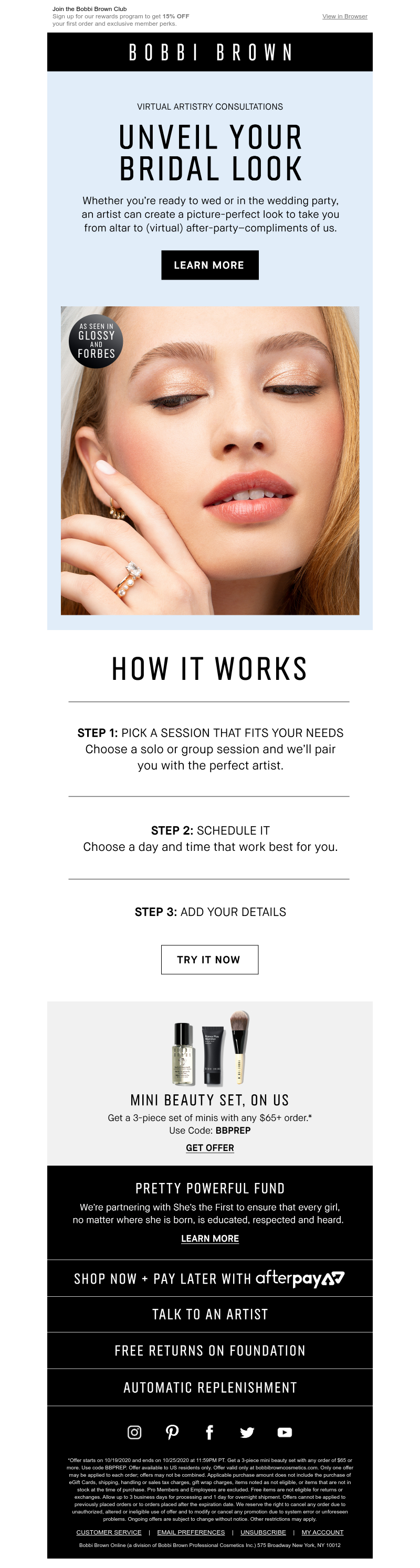The image size is (420, 1568).
Task: Follow Learn More under Pretty Powerful Fund
Action: [x=209, y=1238]
